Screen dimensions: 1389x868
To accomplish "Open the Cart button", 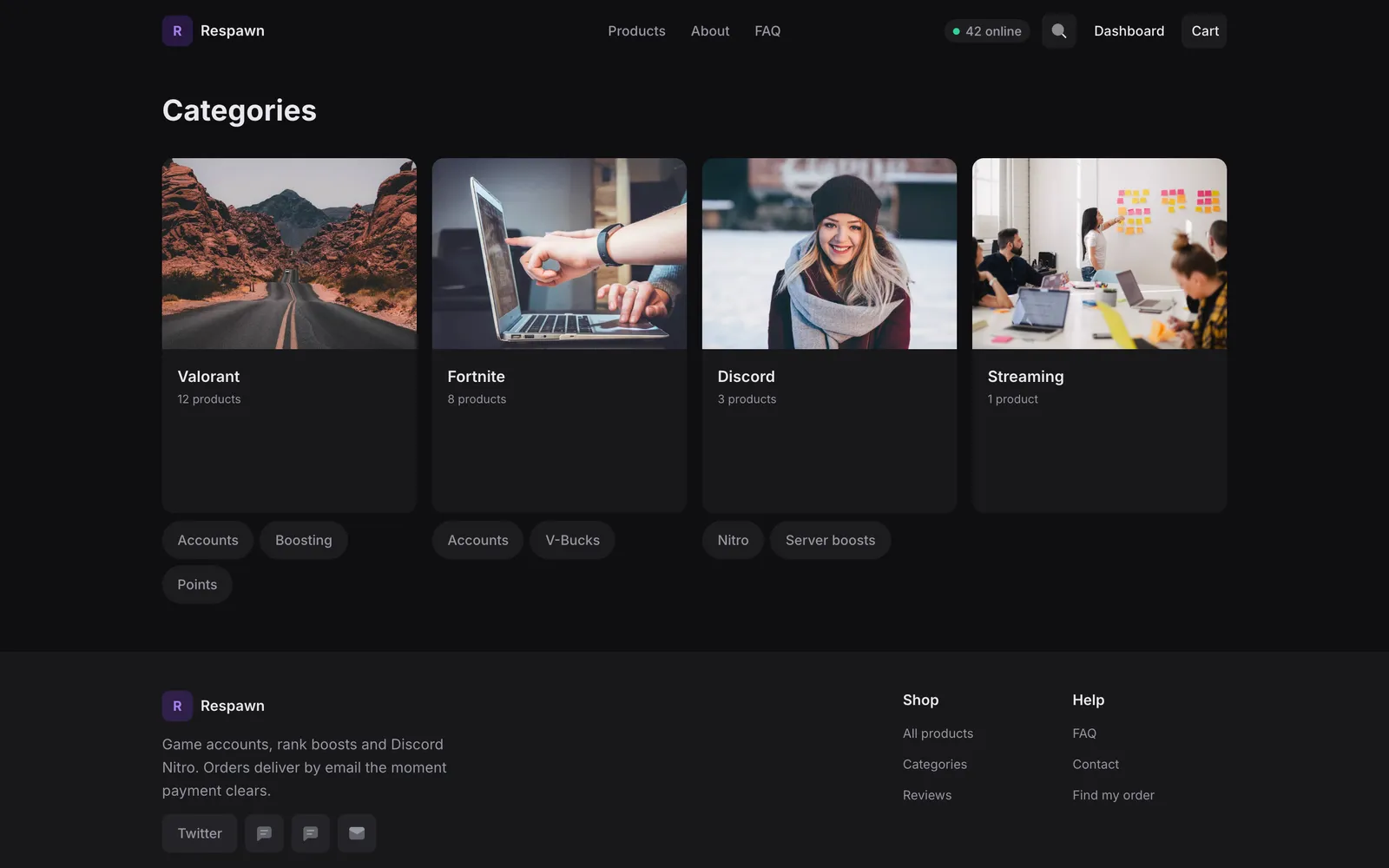I will [1204, 31].
